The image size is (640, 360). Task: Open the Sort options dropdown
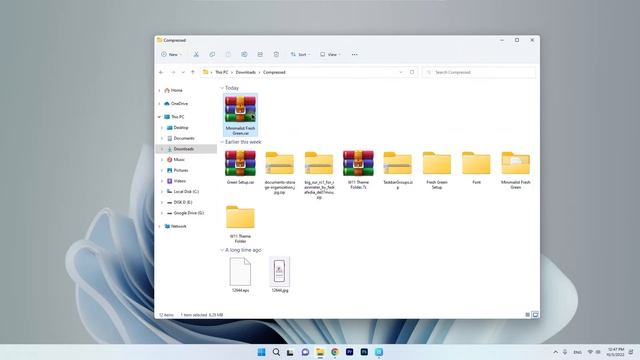tap(300, 54)
